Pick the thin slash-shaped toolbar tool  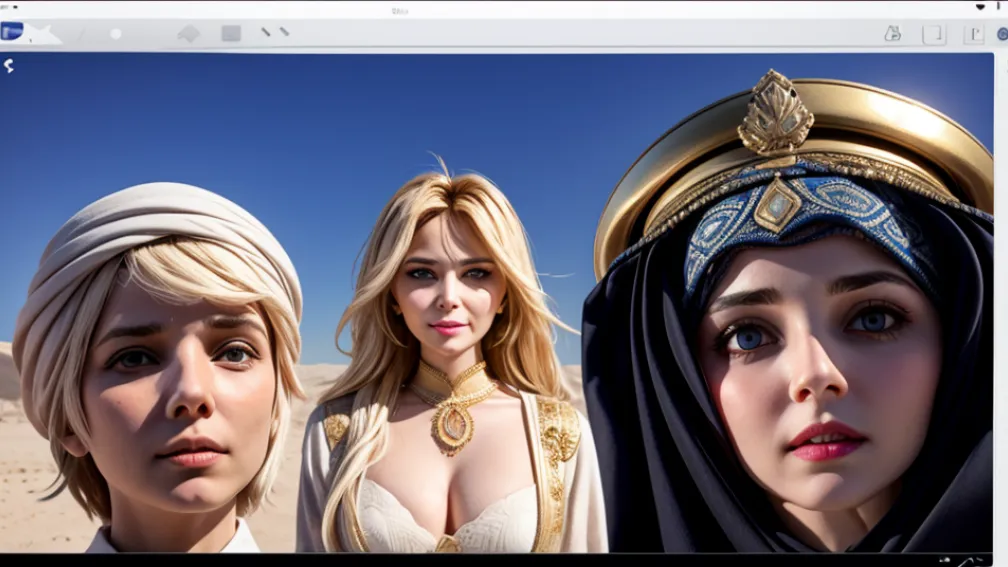pyautogui.click(x=82, y=34)
